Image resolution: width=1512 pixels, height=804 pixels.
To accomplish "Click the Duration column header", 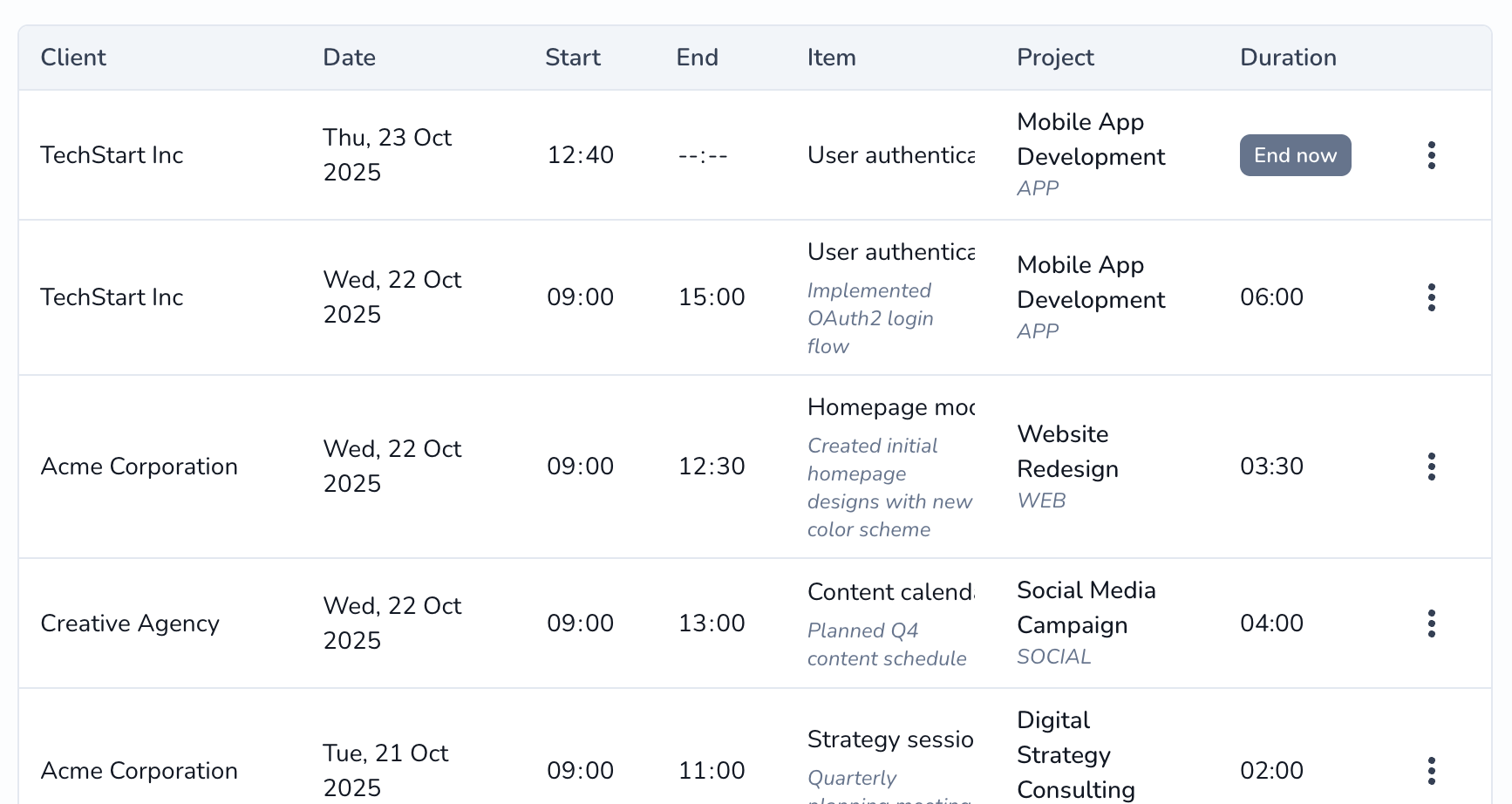I will pos(1287,57).
